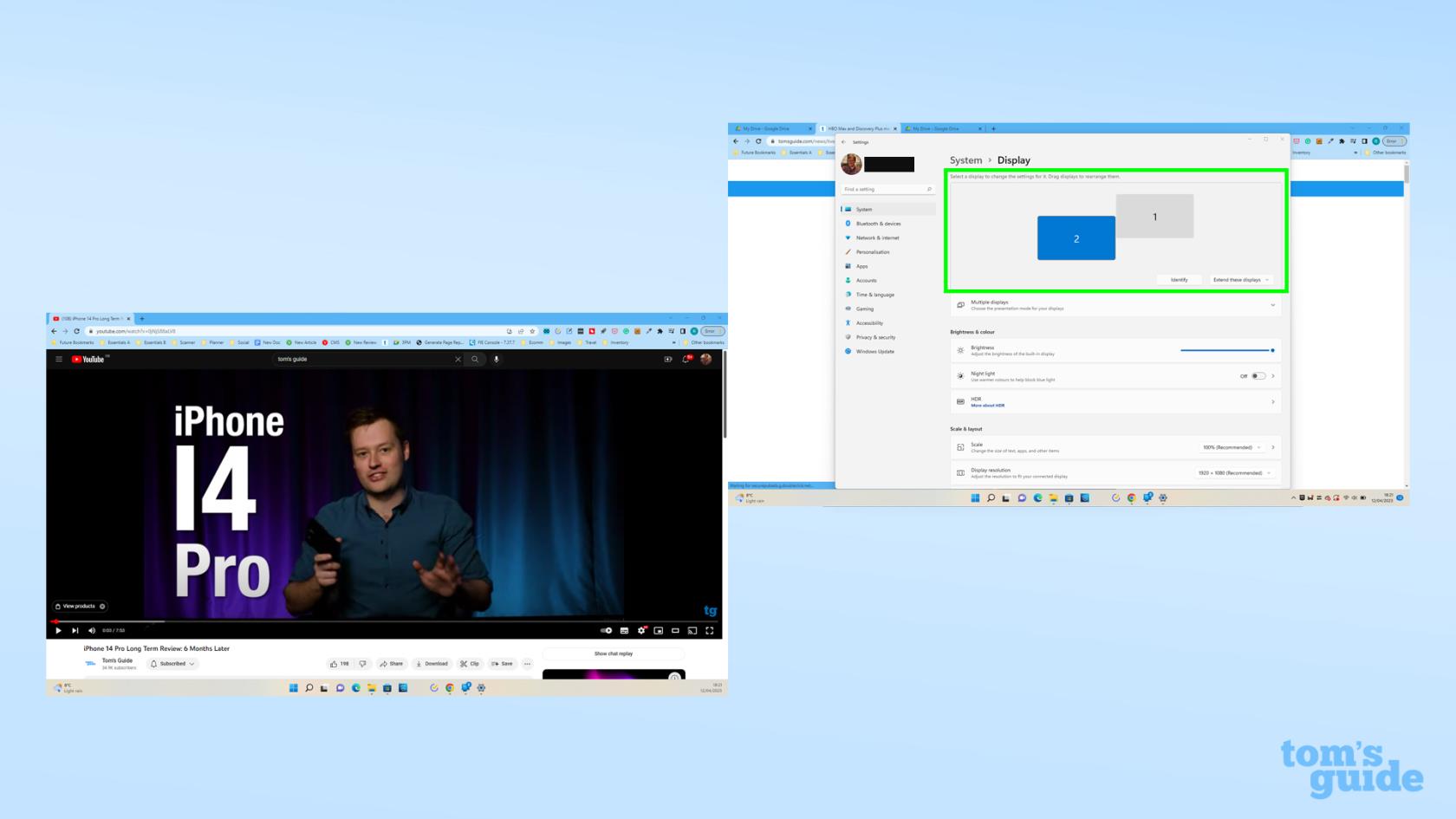Mute the YouTube video volume
This screenshot has height=819, width=1456.
[92, 630]
